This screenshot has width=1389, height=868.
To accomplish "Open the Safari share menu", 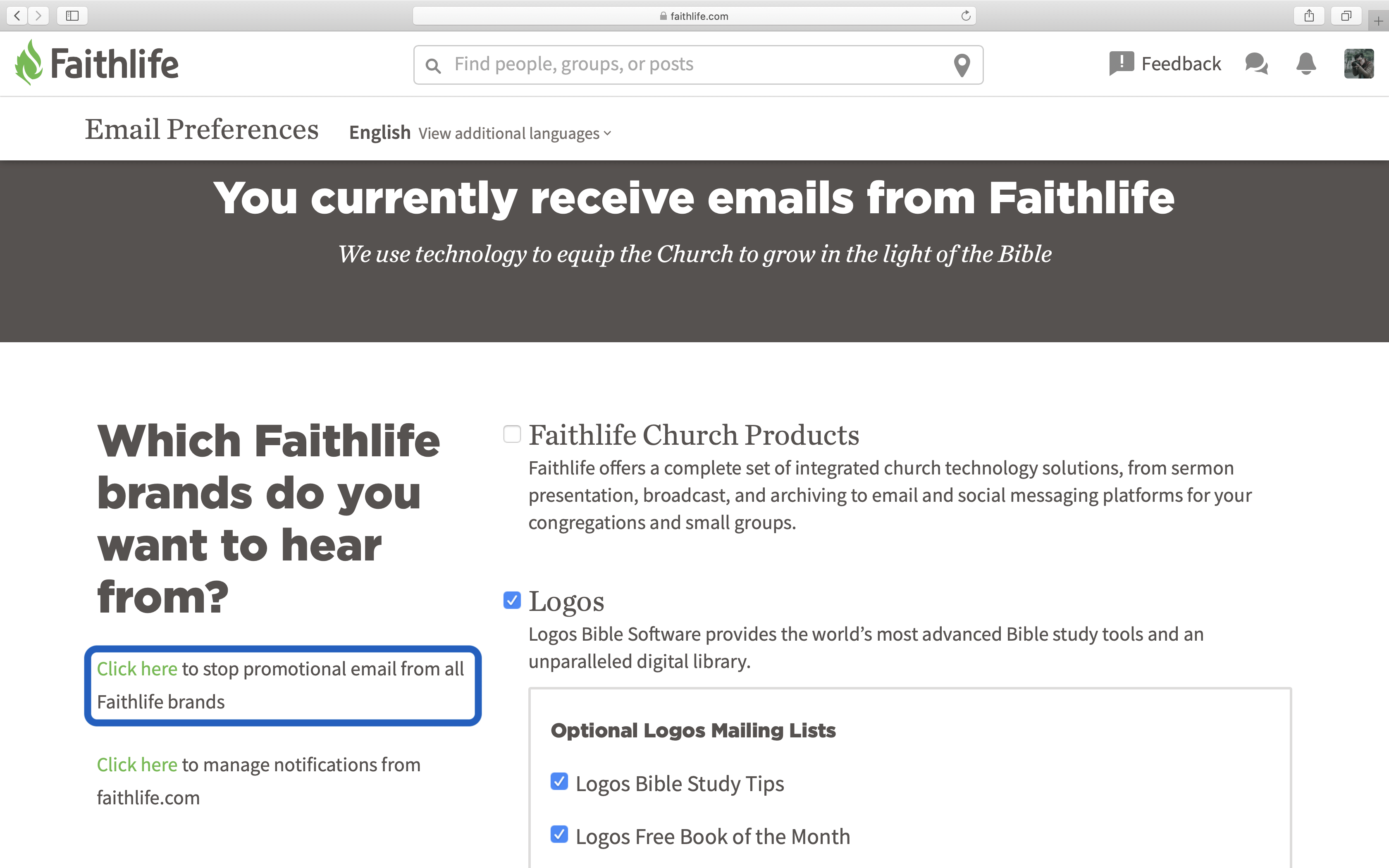I will pyautogui.click(x=1309, y=16).
